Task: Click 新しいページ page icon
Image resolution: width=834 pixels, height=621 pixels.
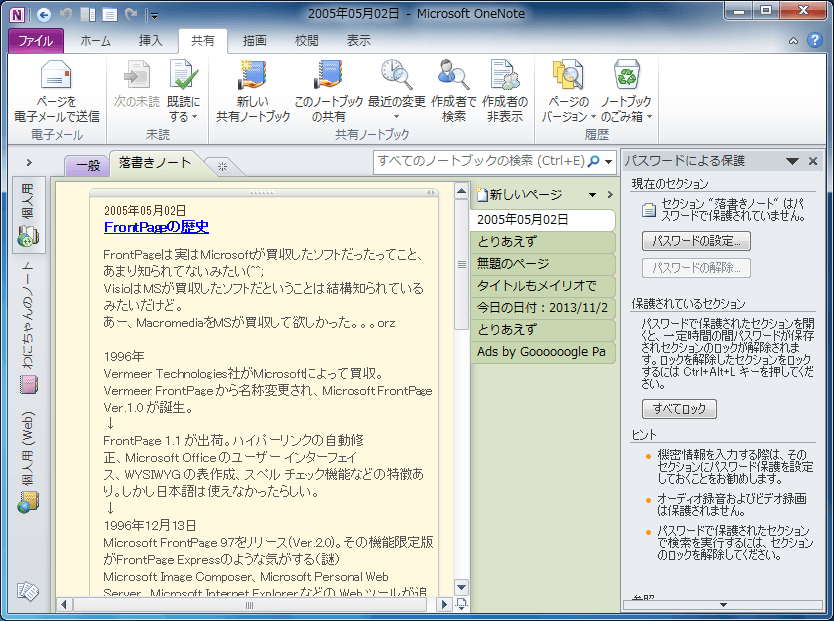Action: coord(482,195)
